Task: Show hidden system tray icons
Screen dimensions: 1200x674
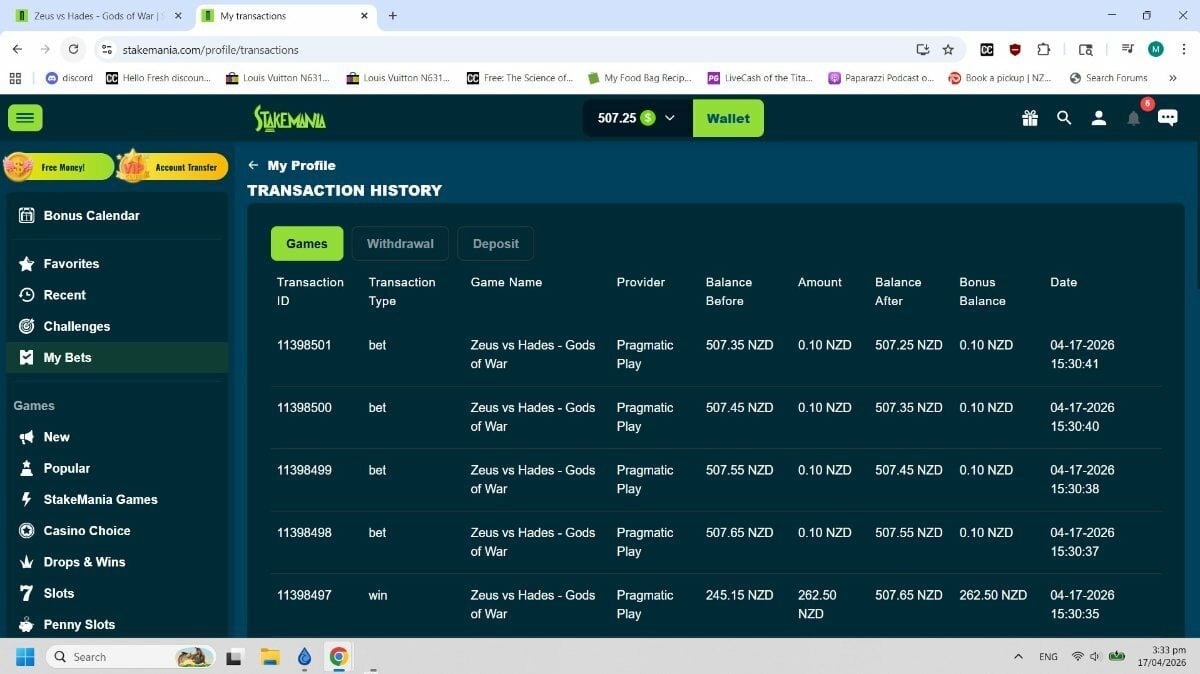Action: (x=1018, y=657)
